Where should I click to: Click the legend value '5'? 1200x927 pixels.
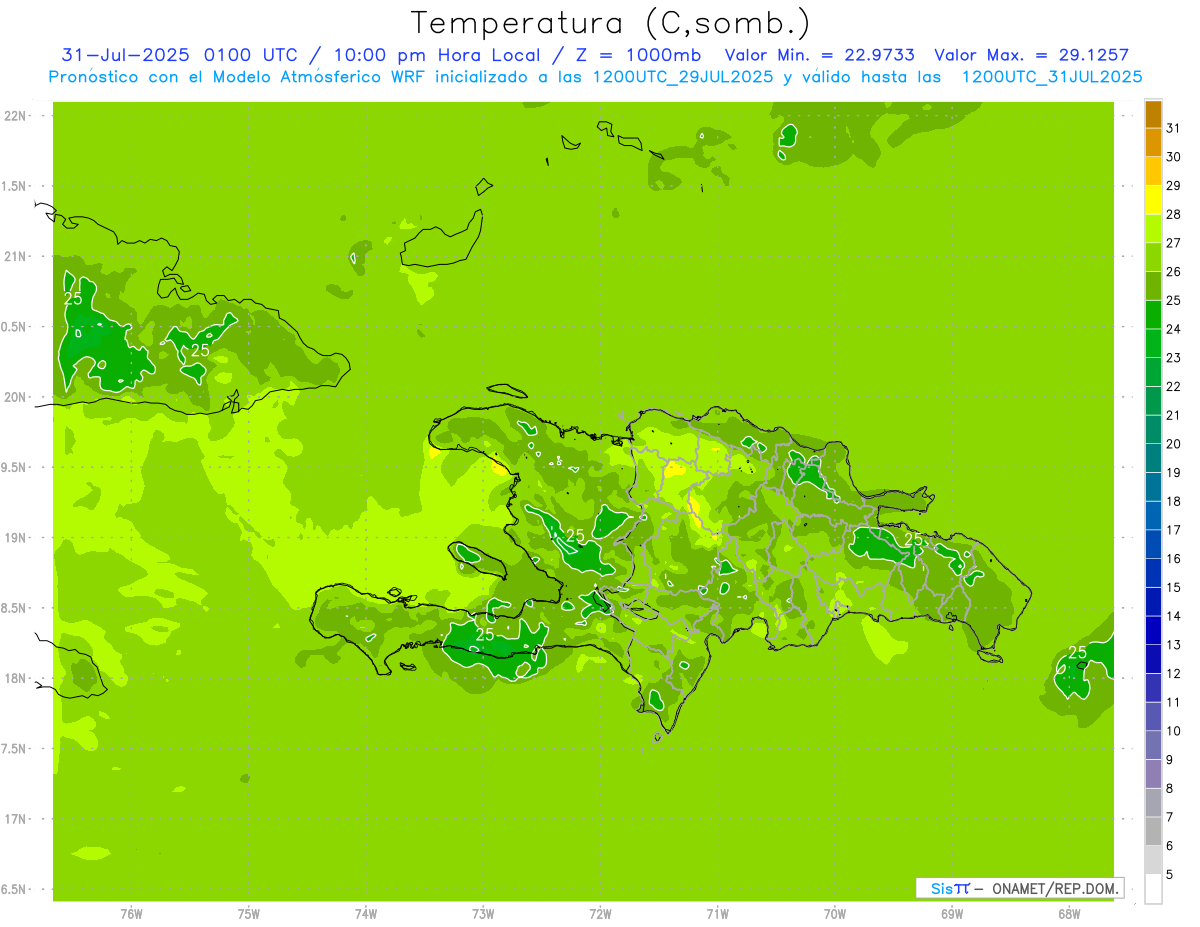1169,874
